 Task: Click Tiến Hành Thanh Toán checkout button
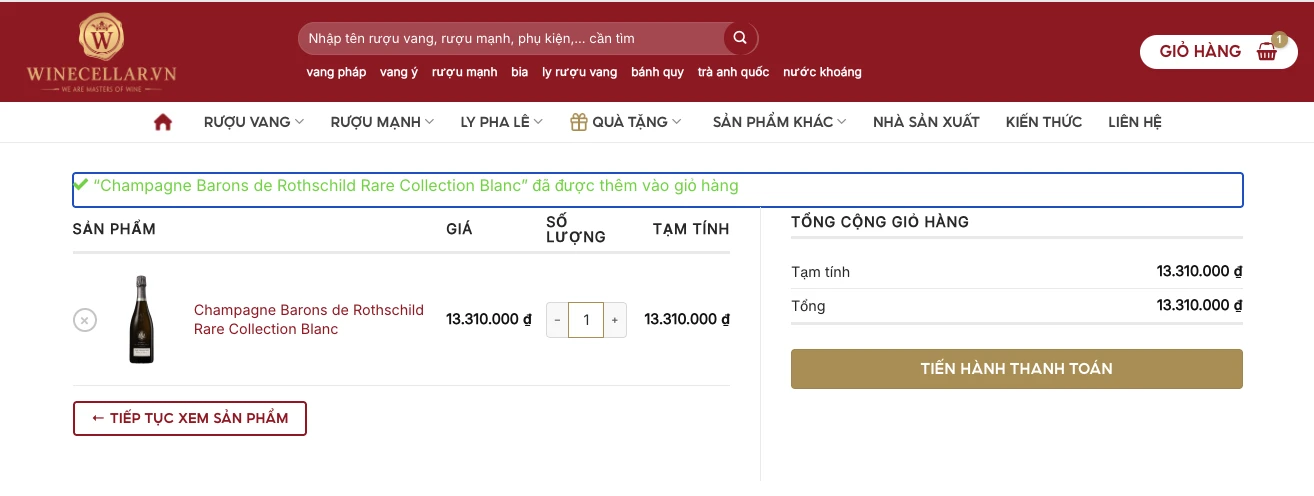(x=1017, y=369)
